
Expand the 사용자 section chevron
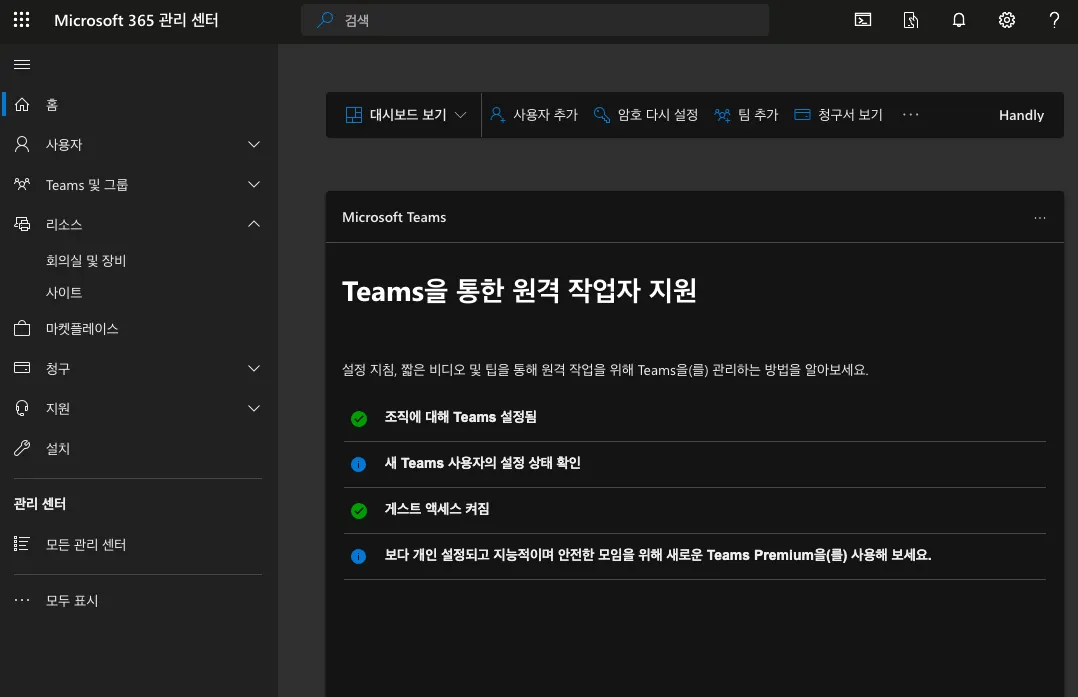(254, 144)
